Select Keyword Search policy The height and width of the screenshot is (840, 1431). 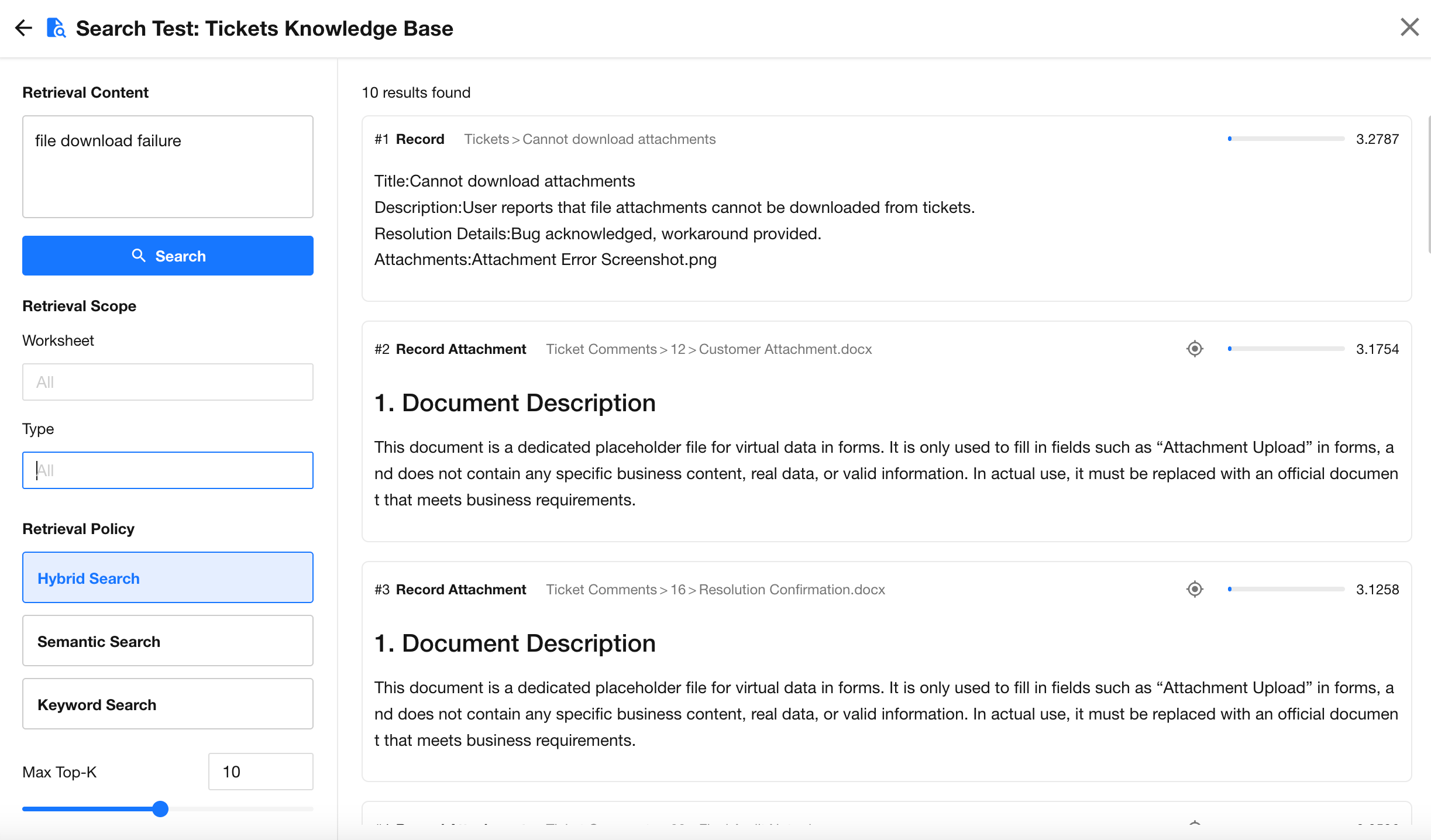point(168,704)
